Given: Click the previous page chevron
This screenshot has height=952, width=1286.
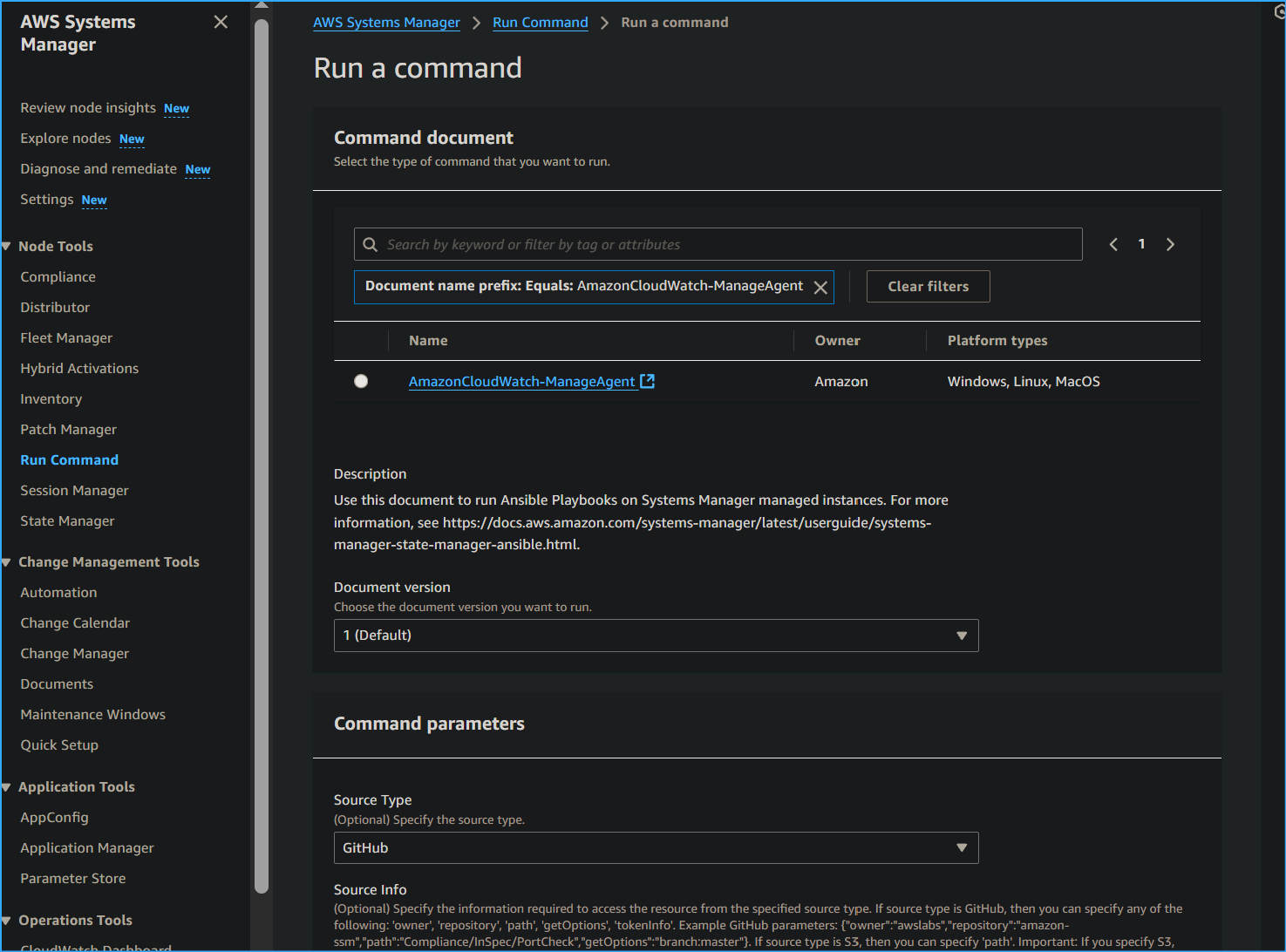Looking at the screenshot, I should click(x=1113, y=244).
